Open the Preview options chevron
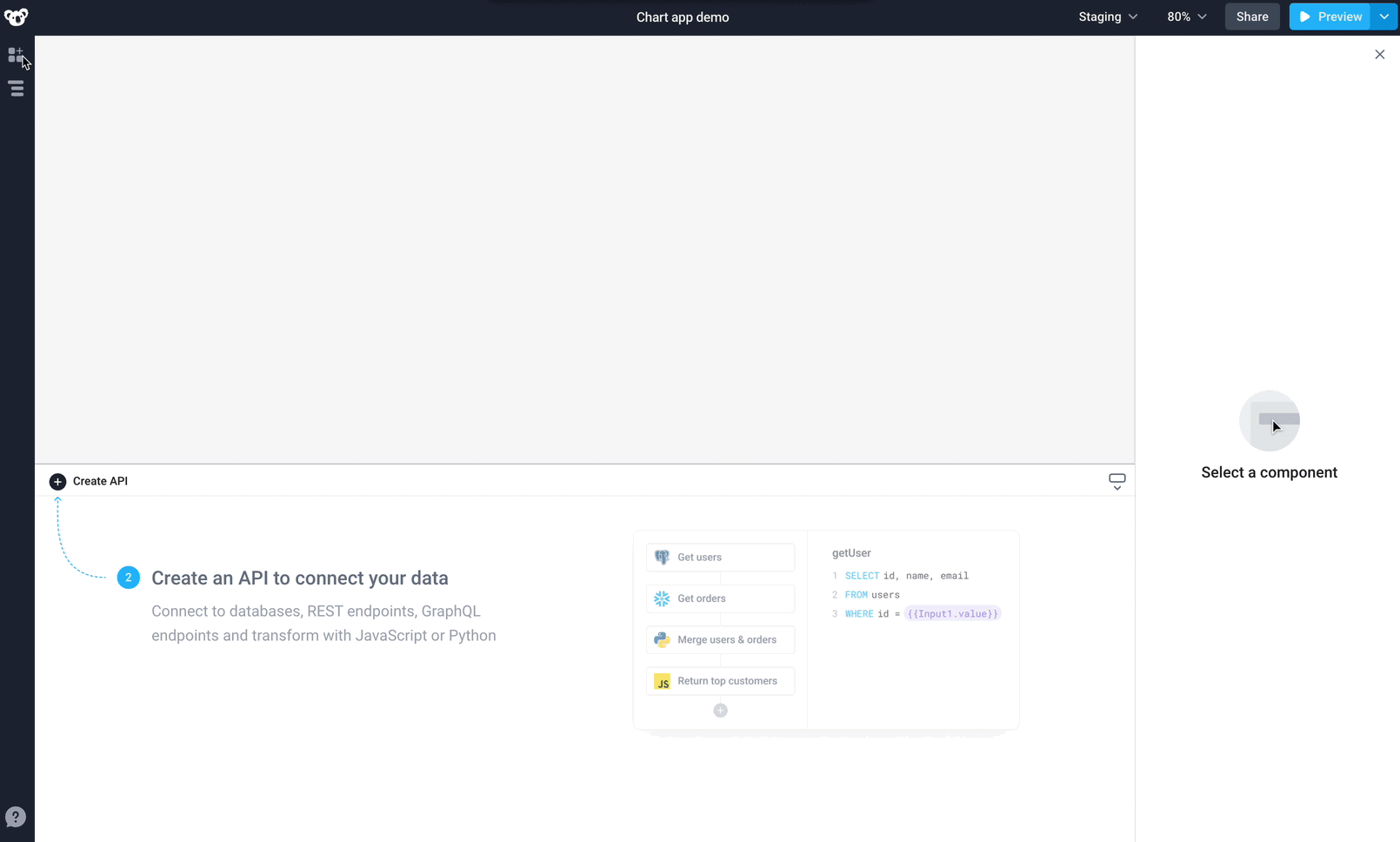Viewport: 1400px width, 842px height. point(1384,17)
